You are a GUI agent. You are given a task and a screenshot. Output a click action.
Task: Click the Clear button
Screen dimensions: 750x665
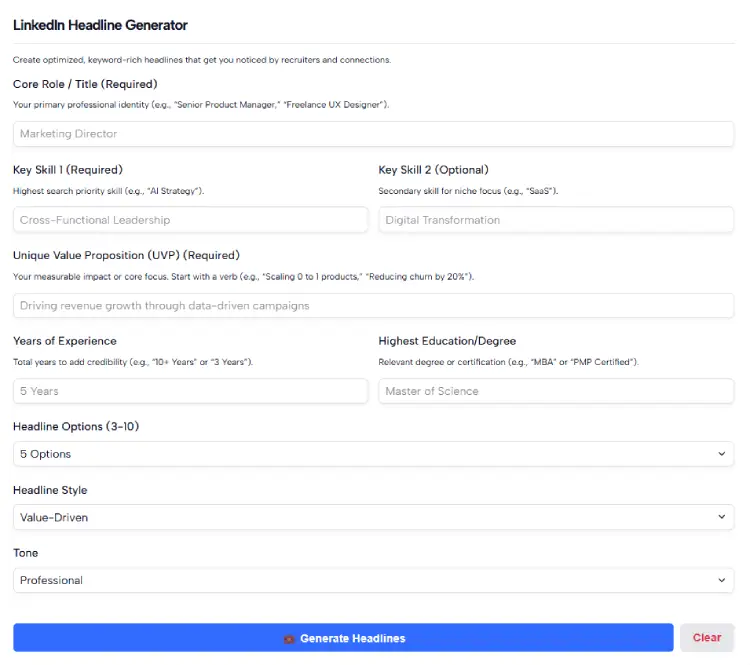pos(707,638)
